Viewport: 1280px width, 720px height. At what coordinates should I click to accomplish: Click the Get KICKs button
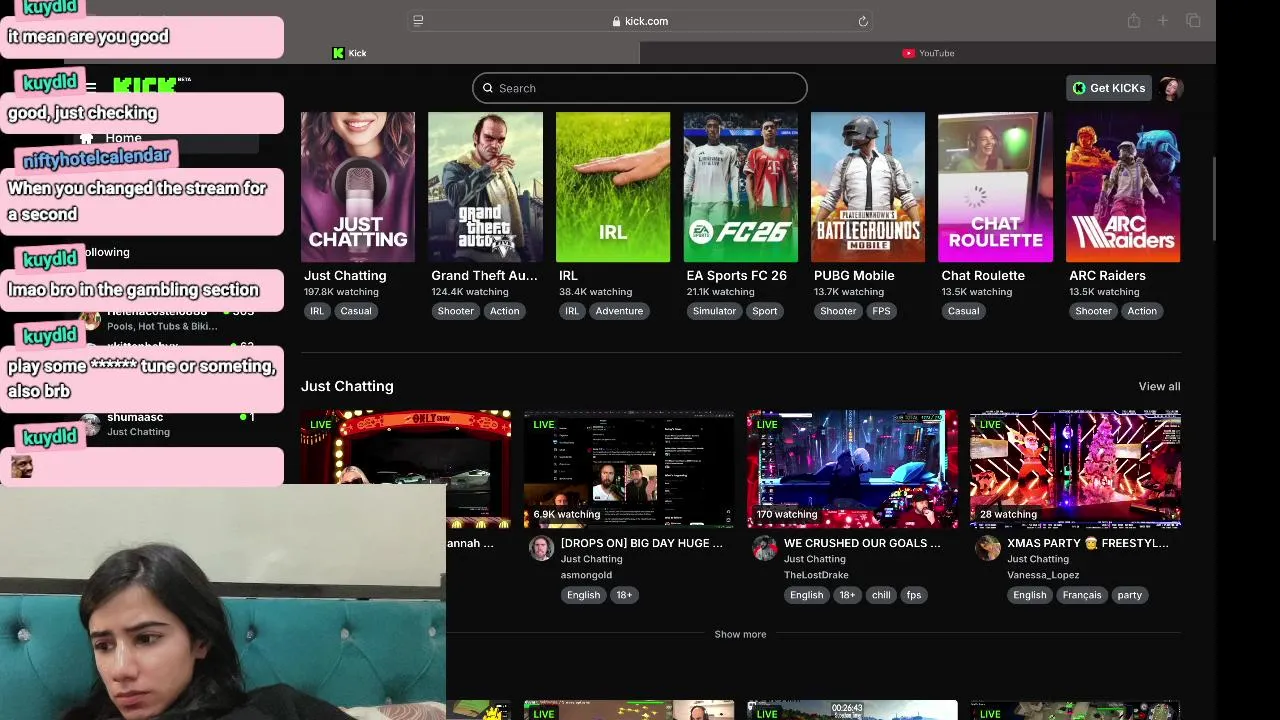click(1108, 88)
